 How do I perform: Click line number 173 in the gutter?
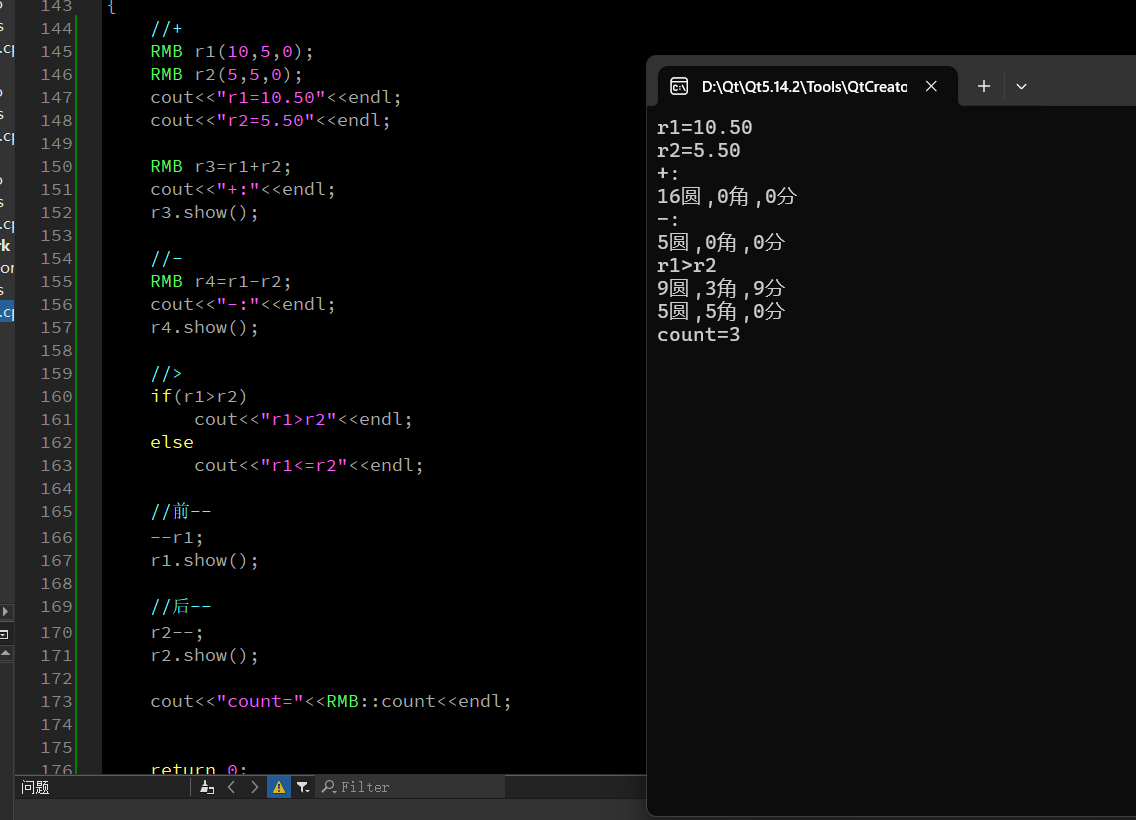pos(56,701)
